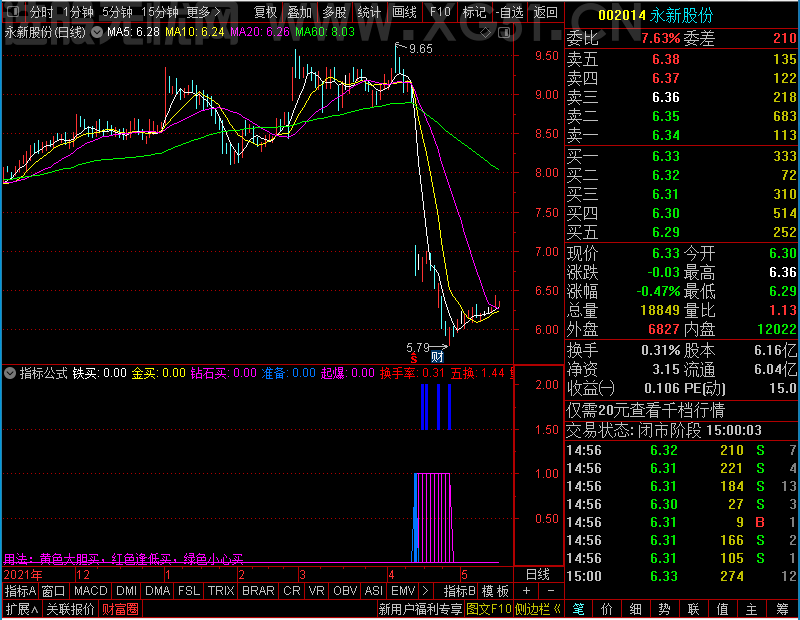Screen dimensions: 800x620
Task: Click the 叠加 overlay button
Action: tap(299, 12)
